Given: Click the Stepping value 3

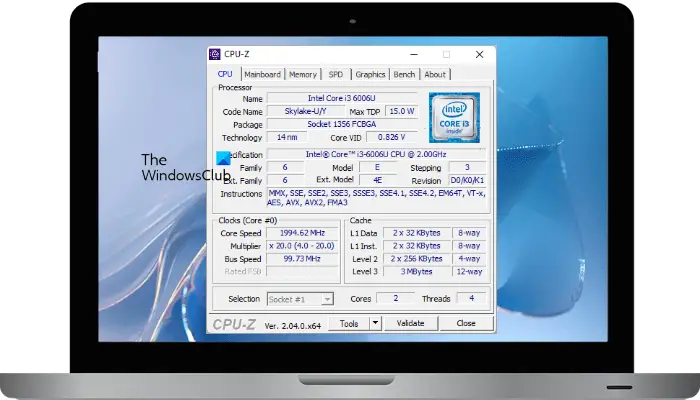Looking at the screenshot, I should (467, 167).
